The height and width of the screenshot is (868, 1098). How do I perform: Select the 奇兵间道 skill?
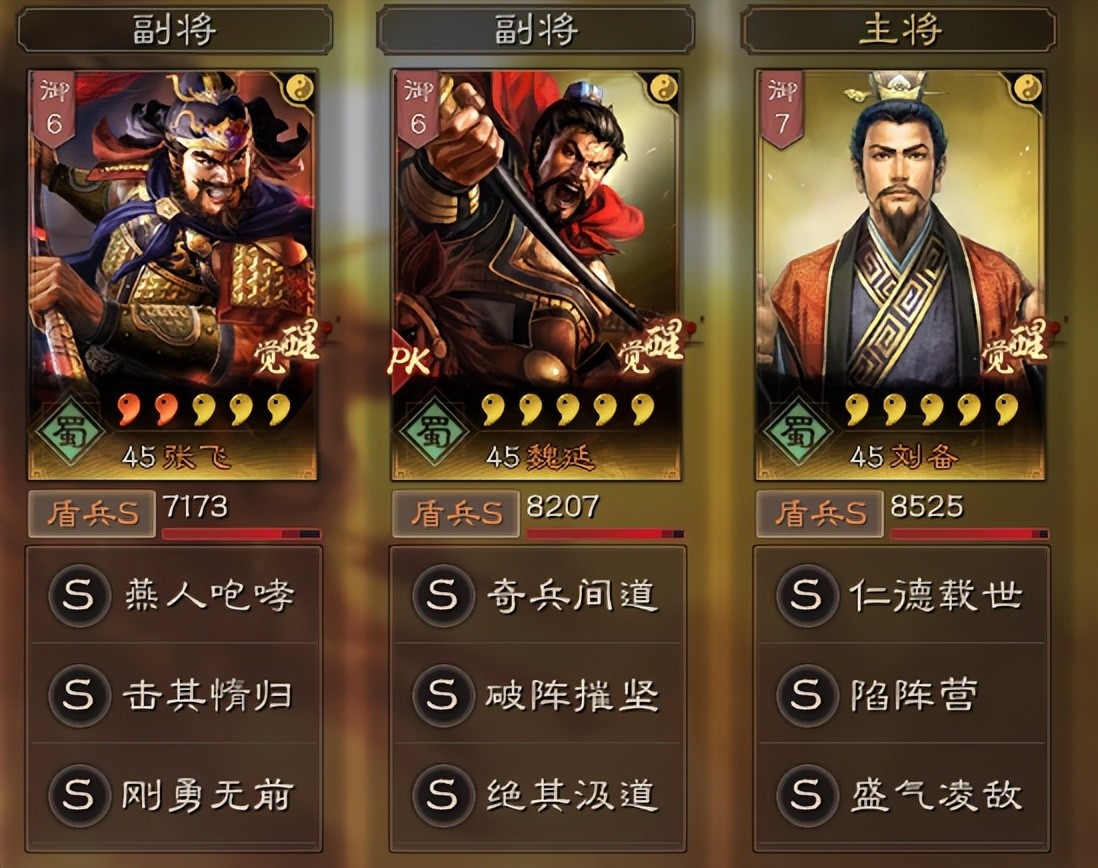(537, 596)
